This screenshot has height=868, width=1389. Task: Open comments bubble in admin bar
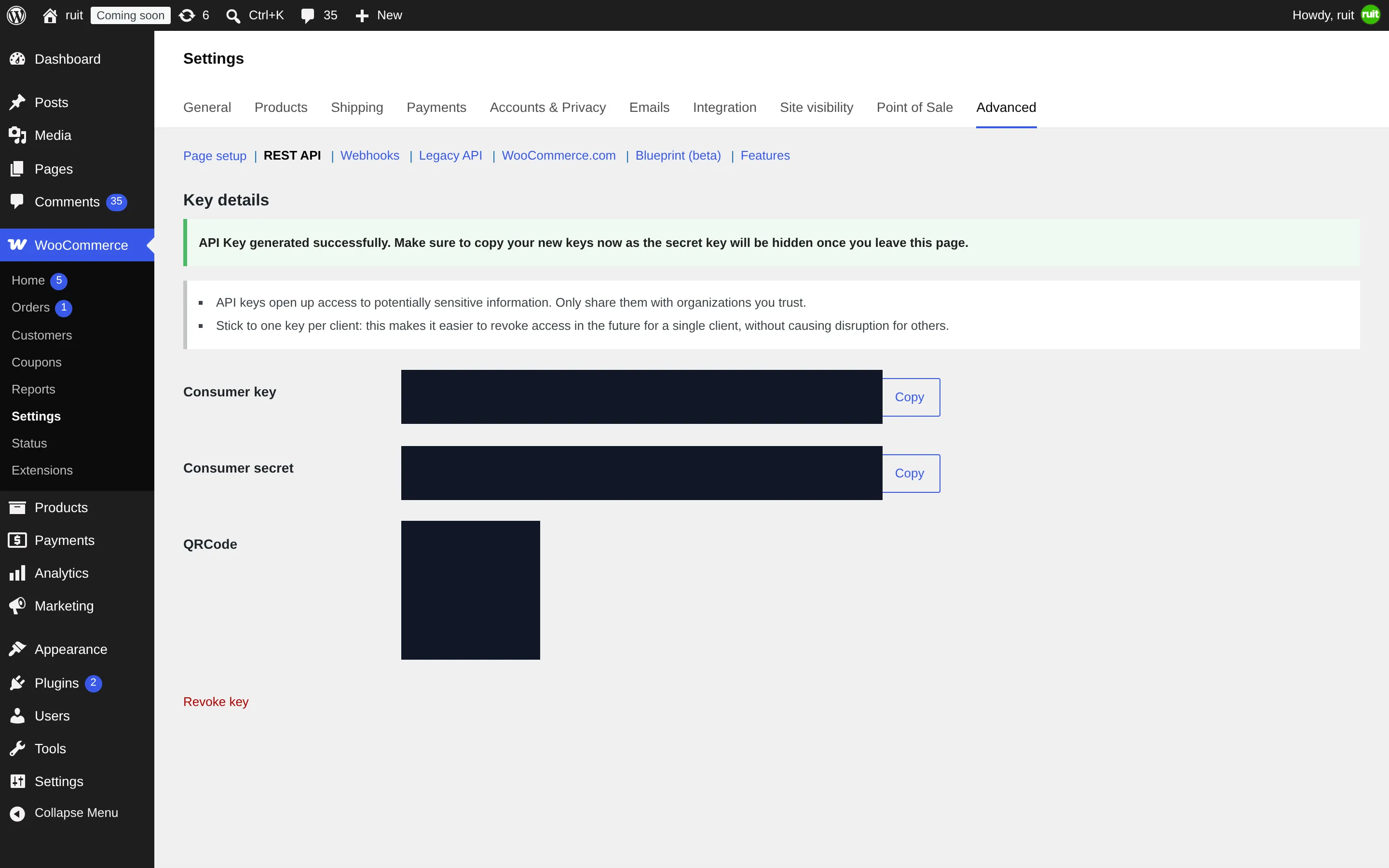(308, 15)
